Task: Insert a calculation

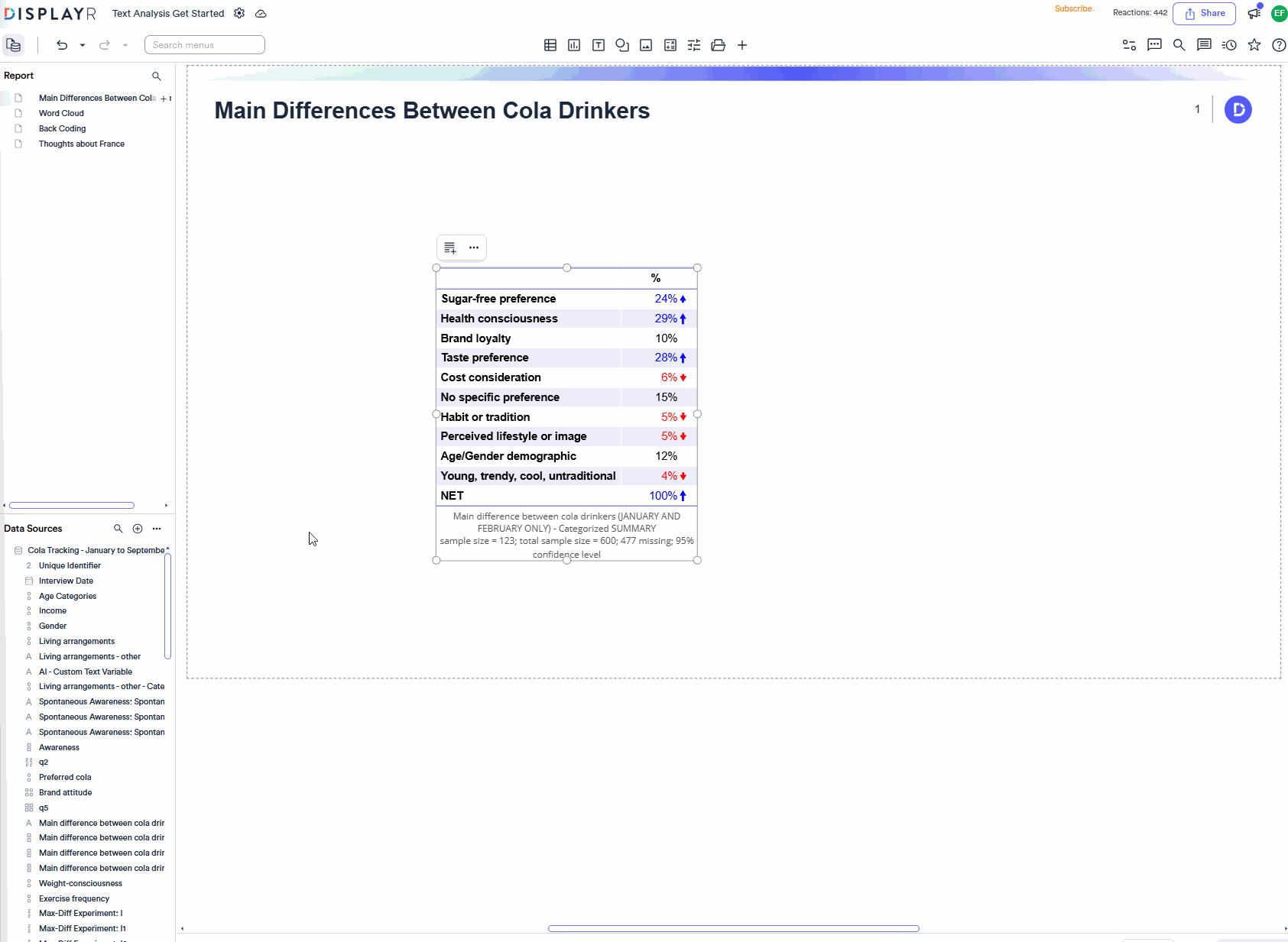Action: point(670,45)
